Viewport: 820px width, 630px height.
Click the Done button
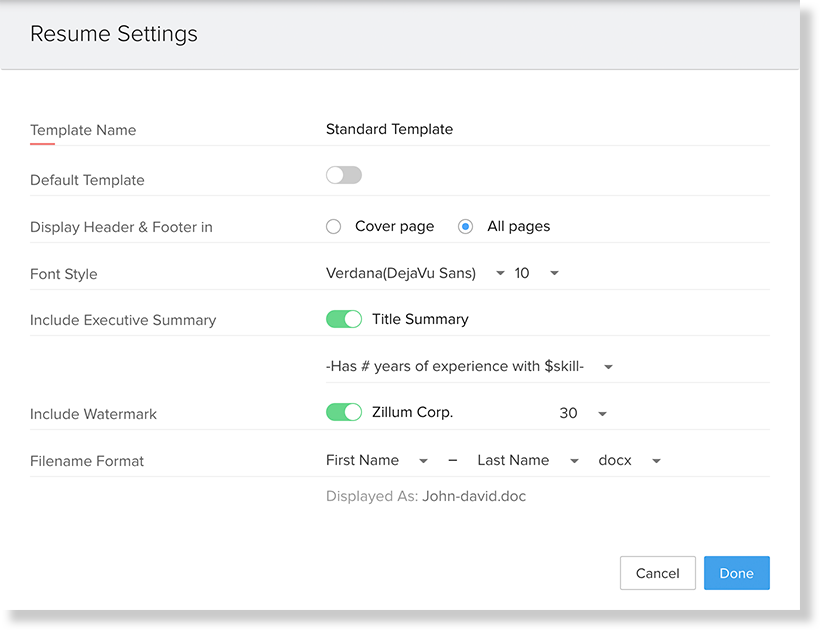click(x=736, y=573)
